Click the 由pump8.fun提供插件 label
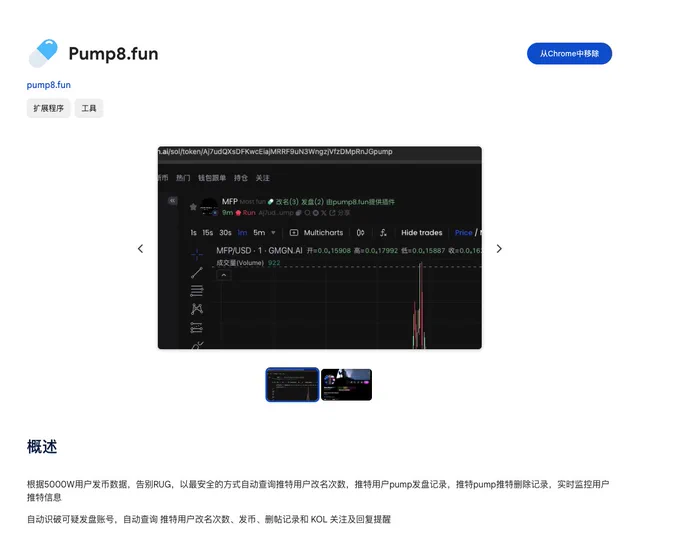Viewport: 680px width, 541px height. coord(360,202)
